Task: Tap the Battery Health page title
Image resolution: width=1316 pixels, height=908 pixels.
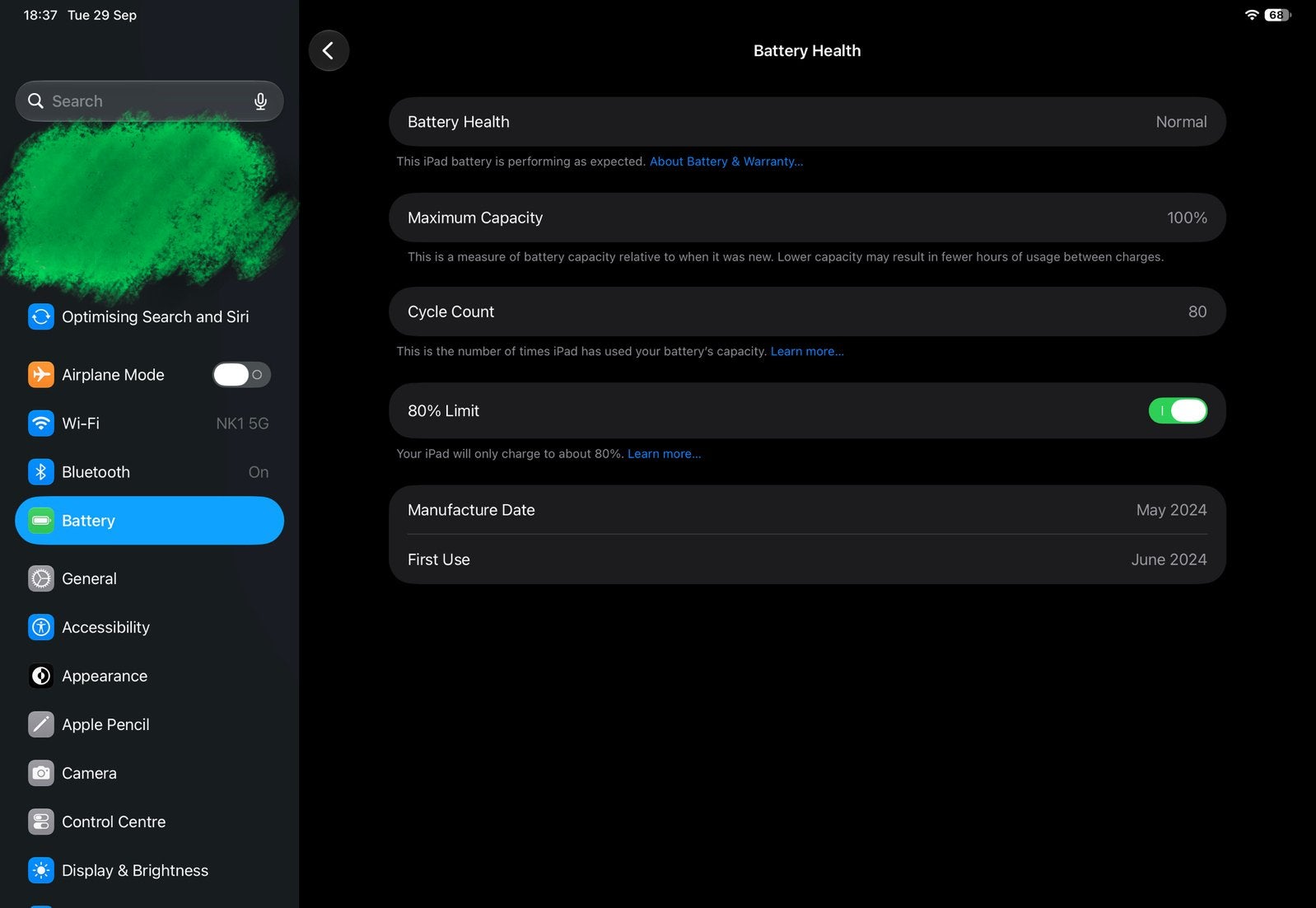Action: [807, 51]
